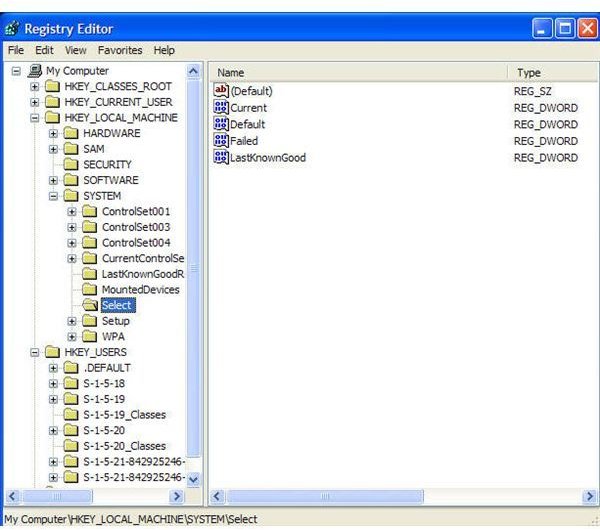Screen dimensions: 600x530
Task: Open the File menu
Action: [16, 50]
